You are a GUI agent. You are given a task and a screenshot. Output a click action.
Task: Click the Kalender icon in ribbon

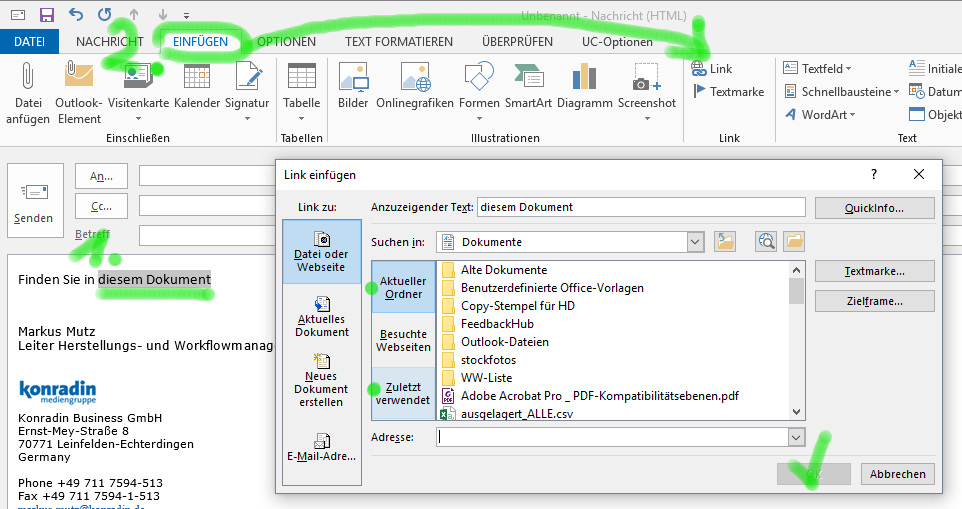196,78
